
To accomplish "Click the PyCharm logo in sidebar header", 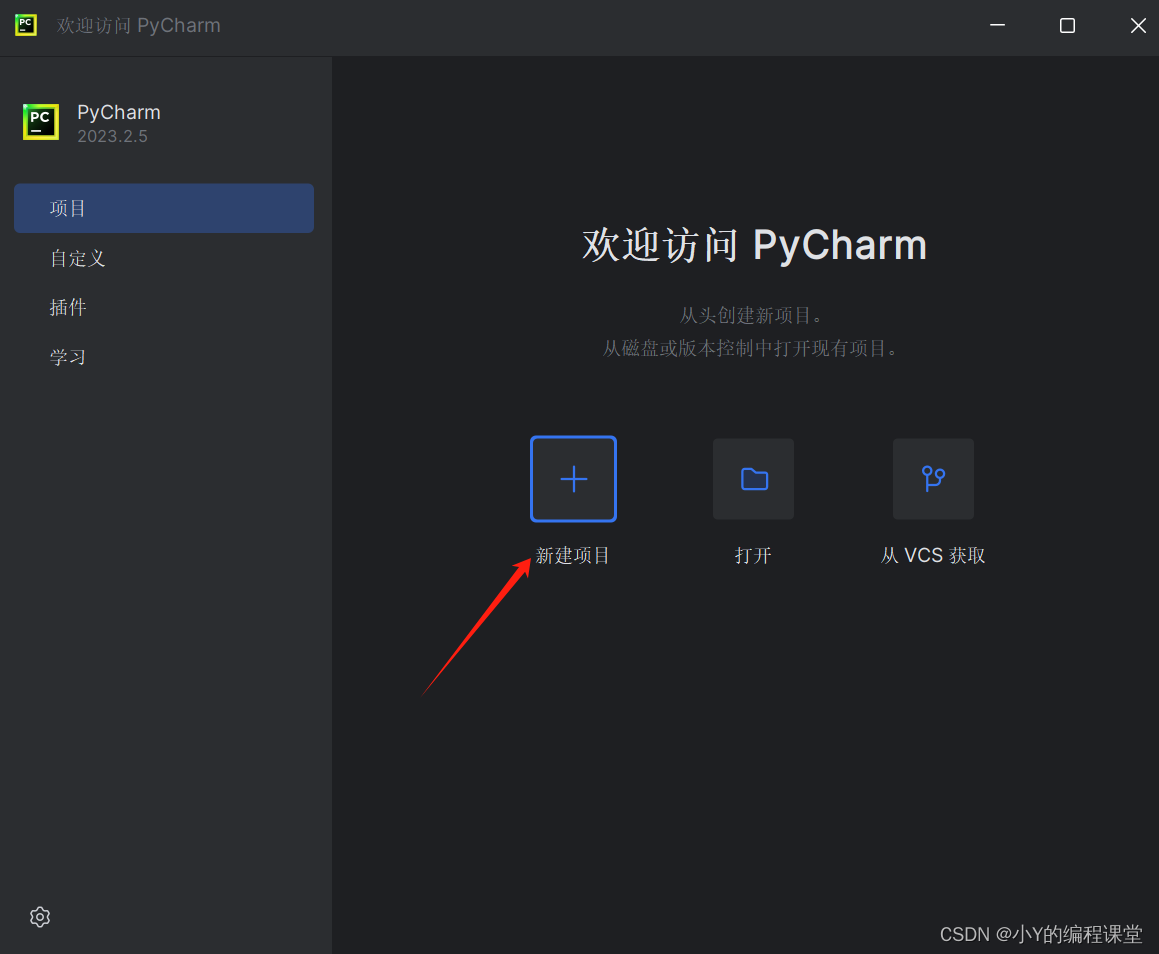I will (41, 122).
